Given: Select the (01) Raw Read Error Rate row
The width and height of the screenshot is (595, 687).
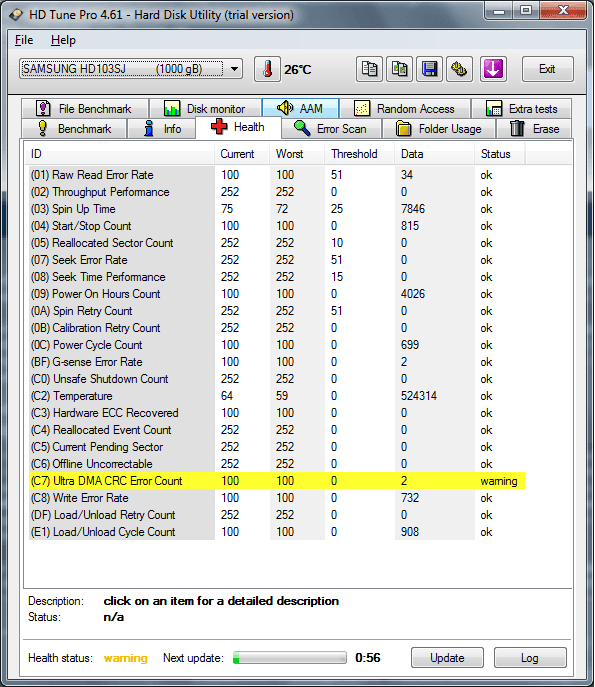Looking at the screenshot, I should coord(277,175).
